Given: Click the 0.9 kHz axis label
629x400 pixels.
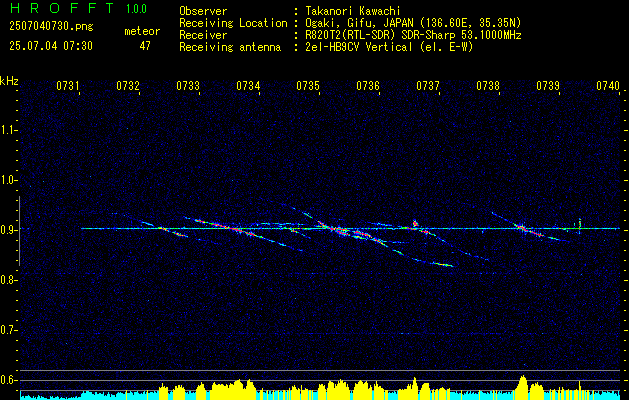Looking at the screenshot, I should pos(8,230).
